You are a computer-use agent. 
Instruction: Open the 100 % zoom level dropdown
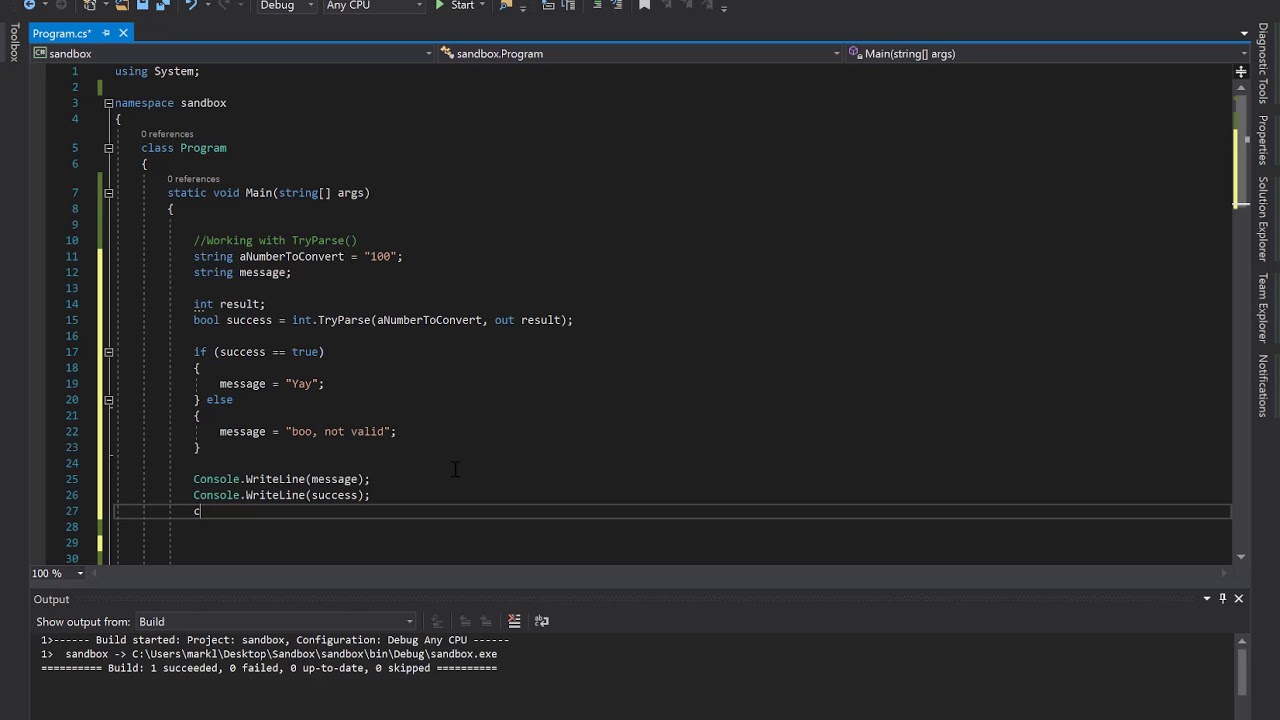pos(80,573)
